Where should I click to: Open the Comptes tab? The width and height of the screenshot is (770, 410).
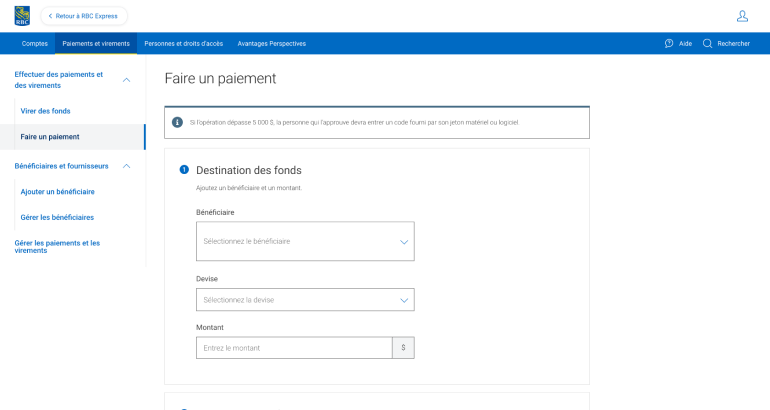pos(35,44)
